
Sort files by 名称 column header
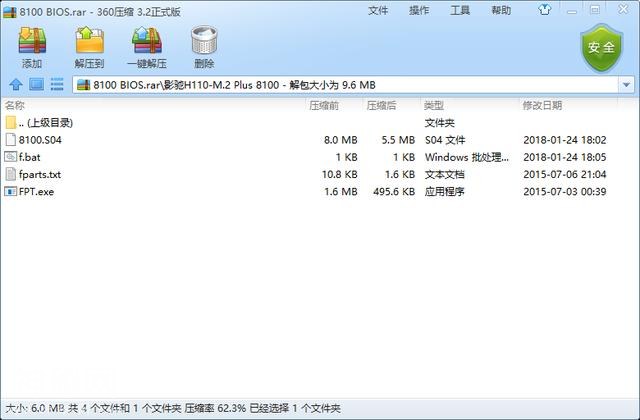[15, 105]
